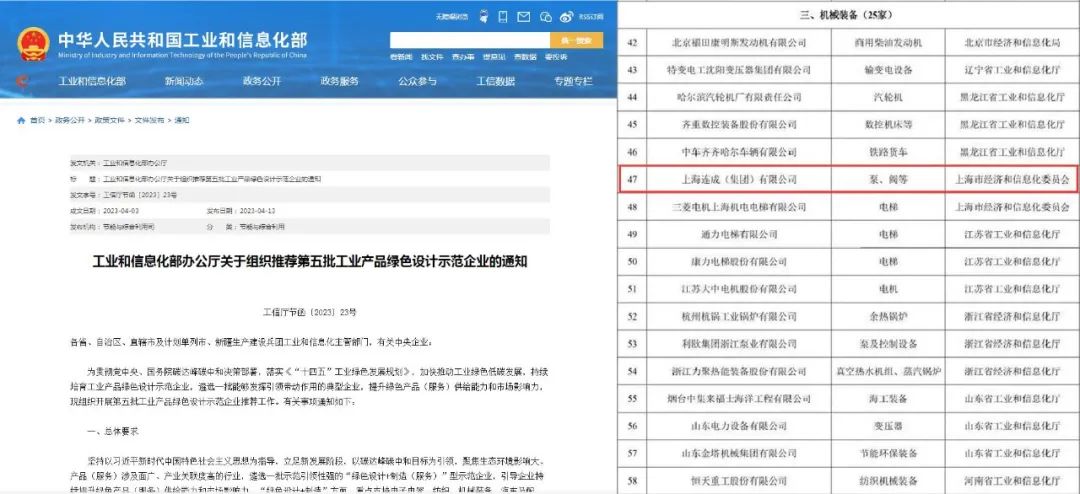Go to 政务服务 in navigation bar
Viewport: 1080px width, 494px height.
click(340, 82)
